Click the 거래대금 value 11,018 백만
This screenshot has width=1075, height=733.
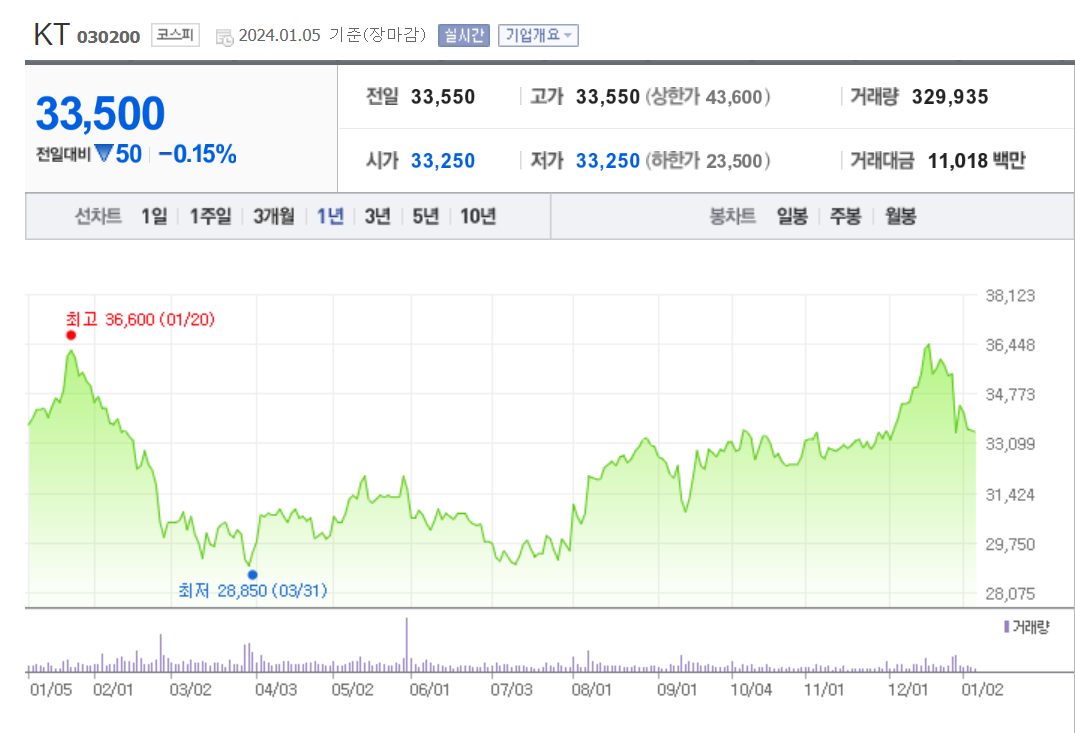976,160
